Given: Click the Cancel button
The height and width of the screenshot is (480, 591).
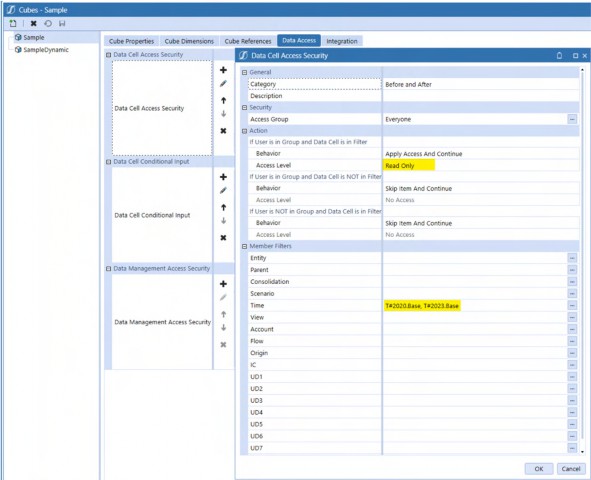Looking at the screenshot, I should pos(571,469).
